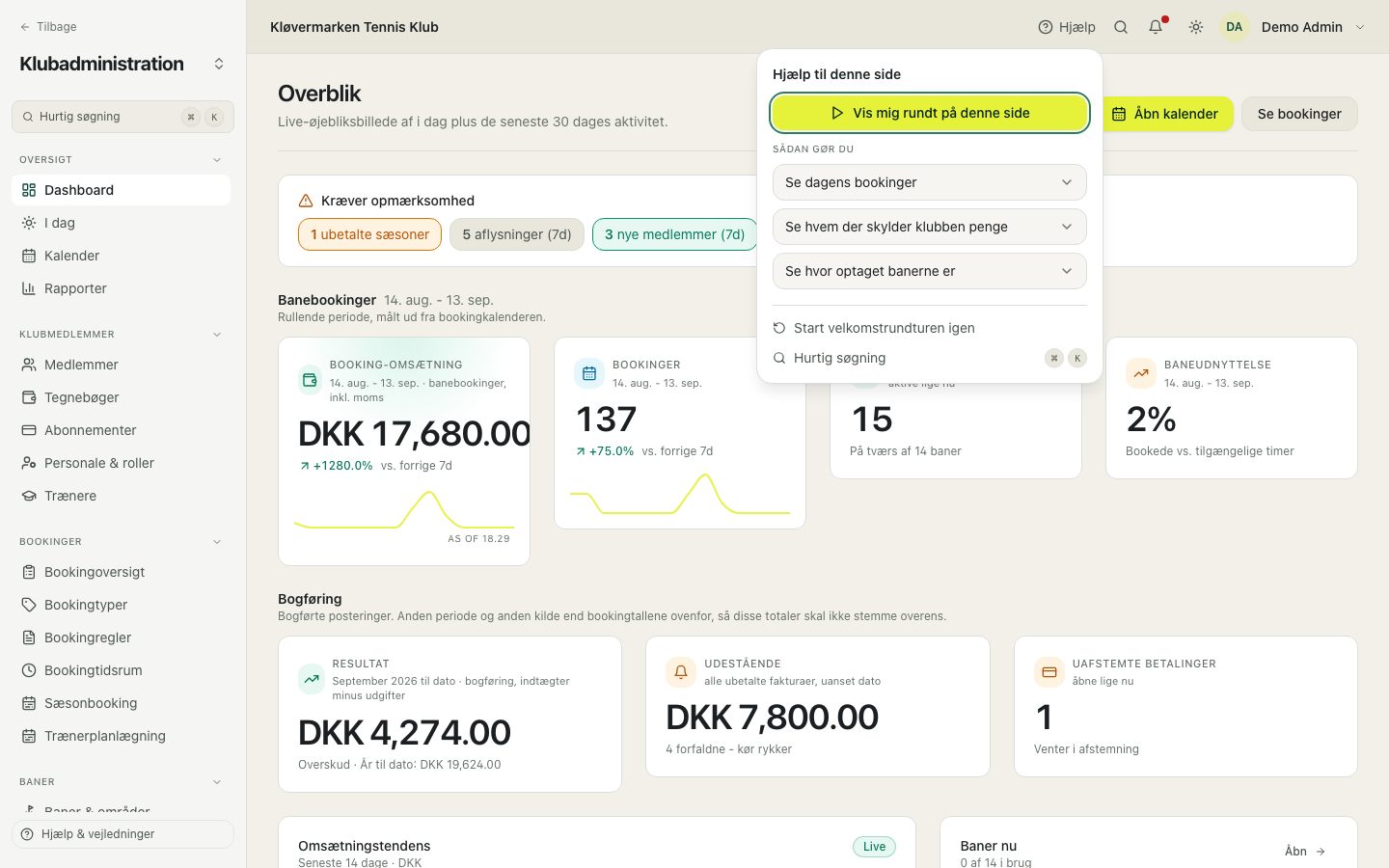Click the search magnifier icon in header
1389x868 pixels.
[1121, 27]
